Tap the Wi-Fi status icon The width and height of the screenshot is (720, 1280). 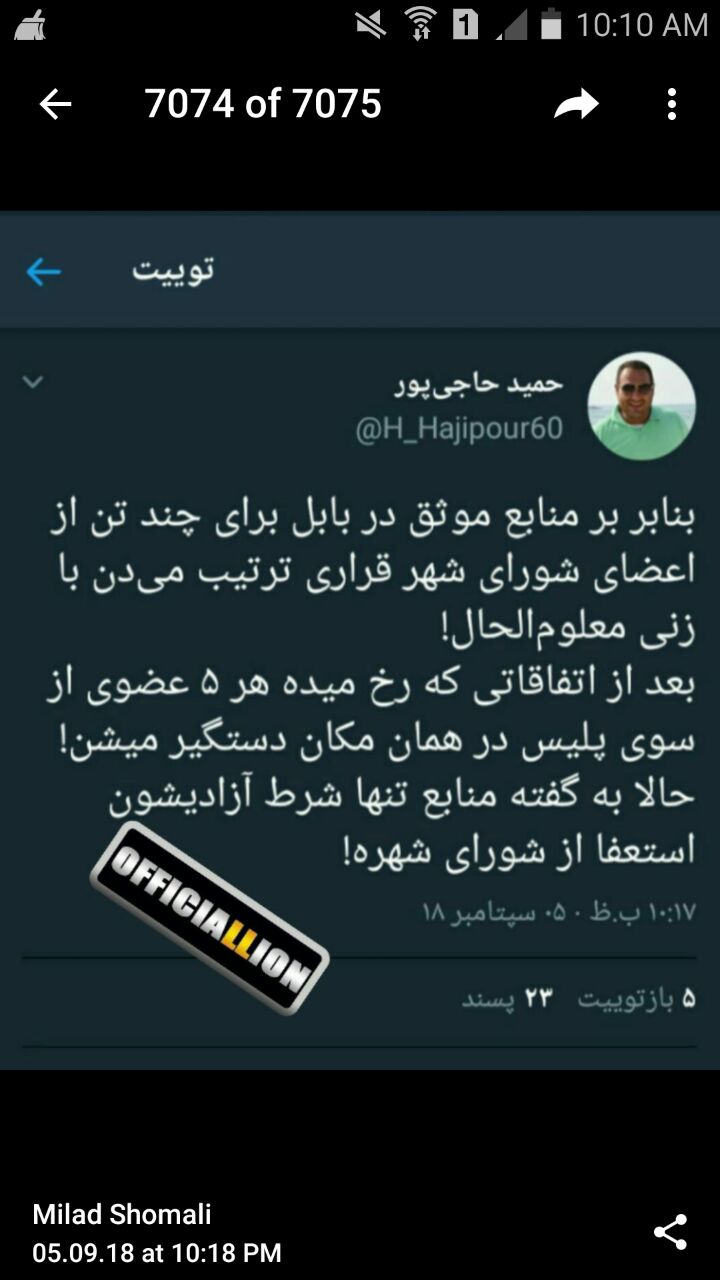419,24
